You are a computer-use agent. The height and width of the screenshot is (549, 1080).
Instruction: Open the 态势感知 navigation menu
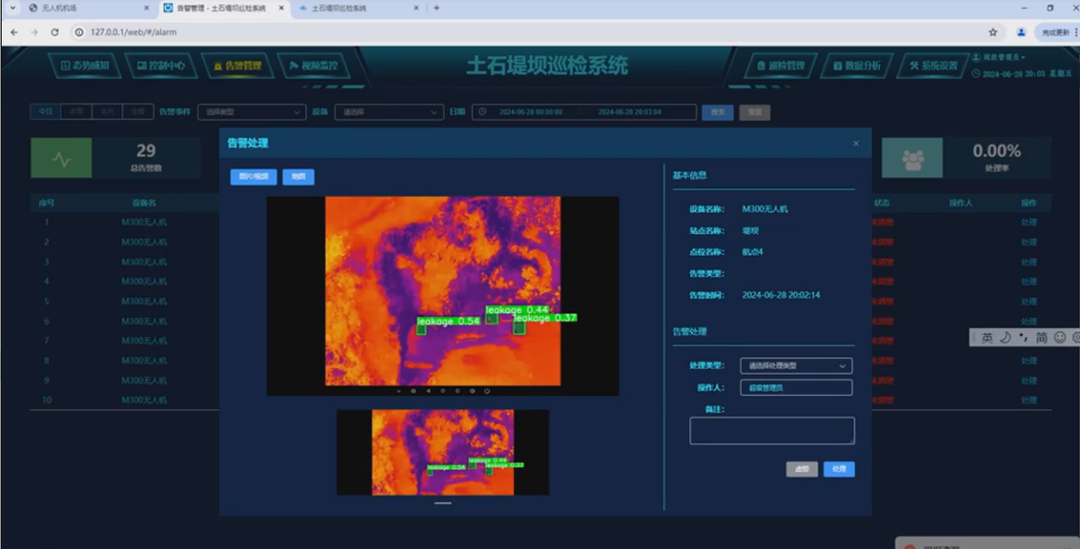pos(85,65)
